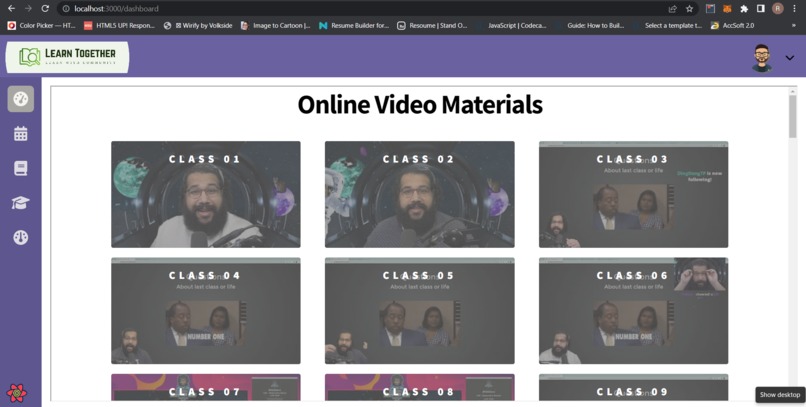This screenshot has height=407, width=806.
Task: Open the AccSoft 2.0 bookmark
Action: pos(732,25)
